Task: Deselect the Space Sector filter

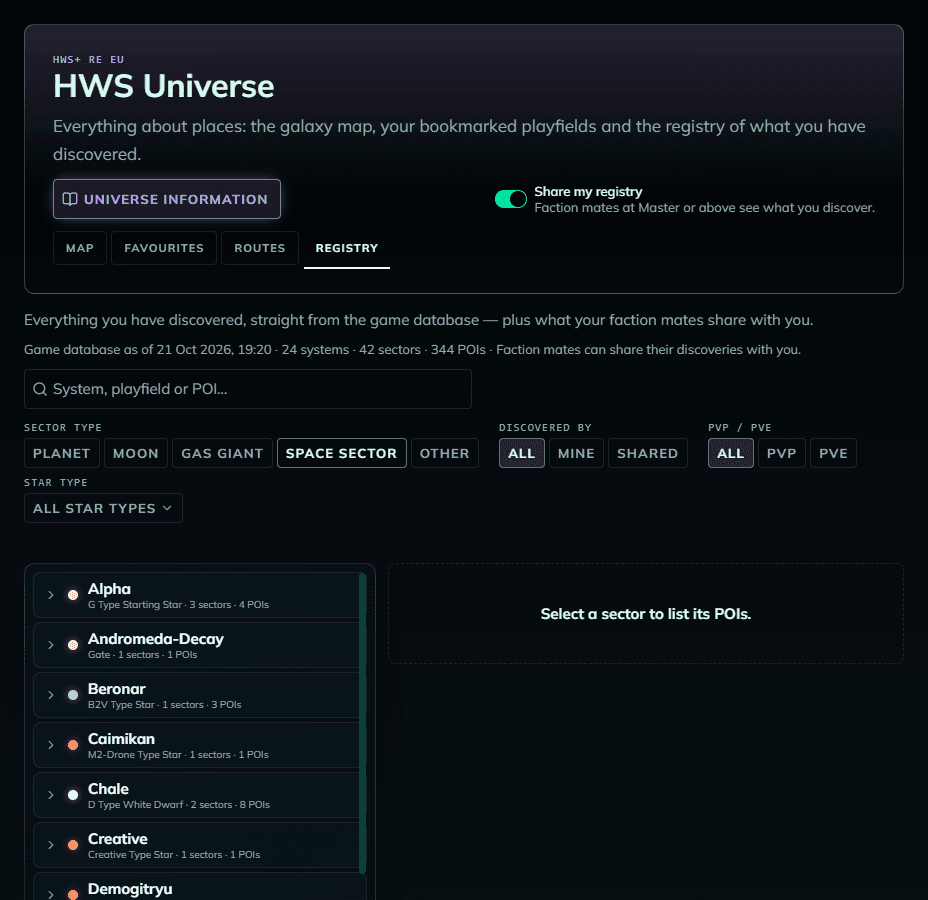Action: [x=341, y=453]
